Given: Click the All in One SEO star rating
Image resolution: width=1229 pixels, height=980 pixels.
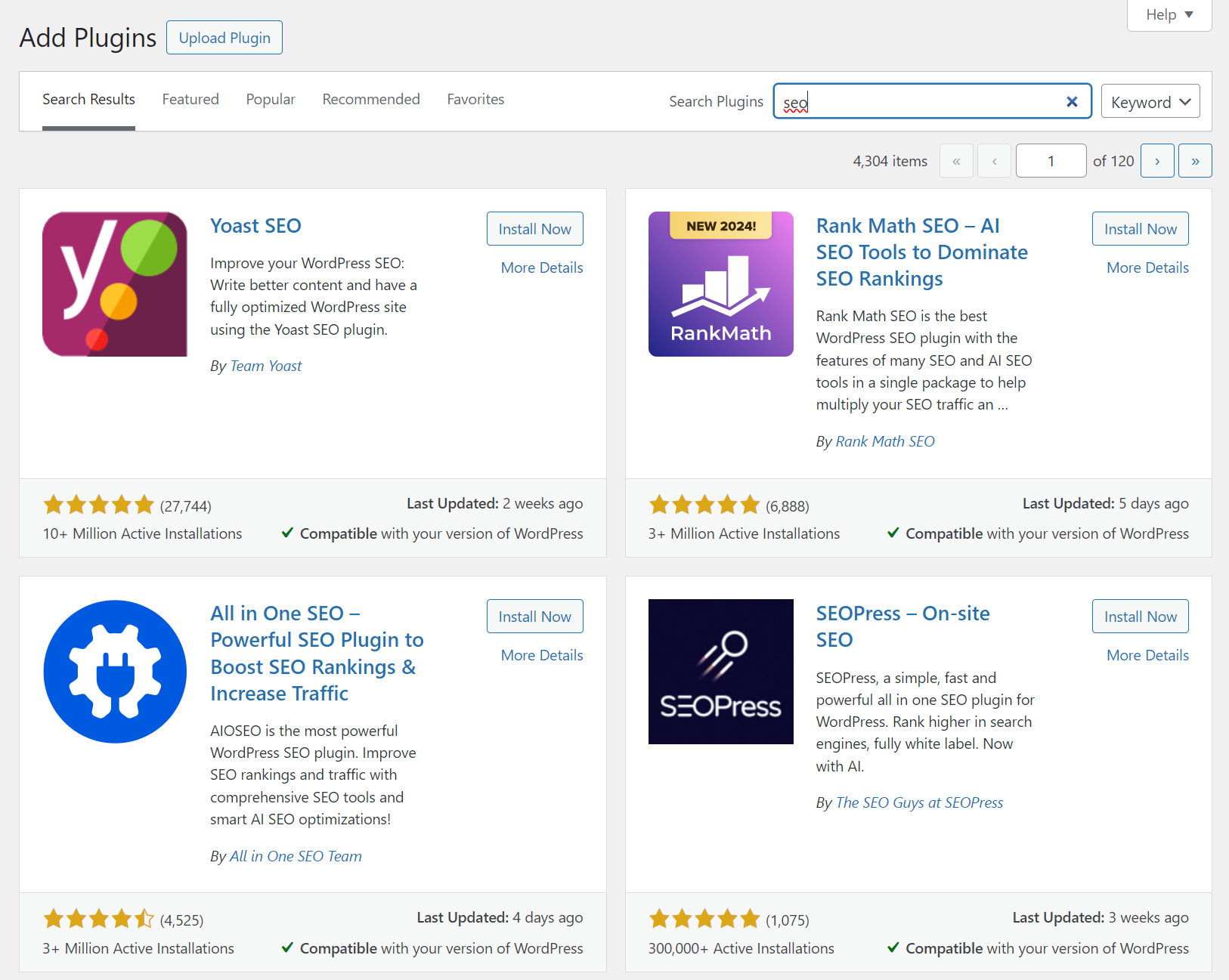Looking at the screenshot, I should coord(99,919).
